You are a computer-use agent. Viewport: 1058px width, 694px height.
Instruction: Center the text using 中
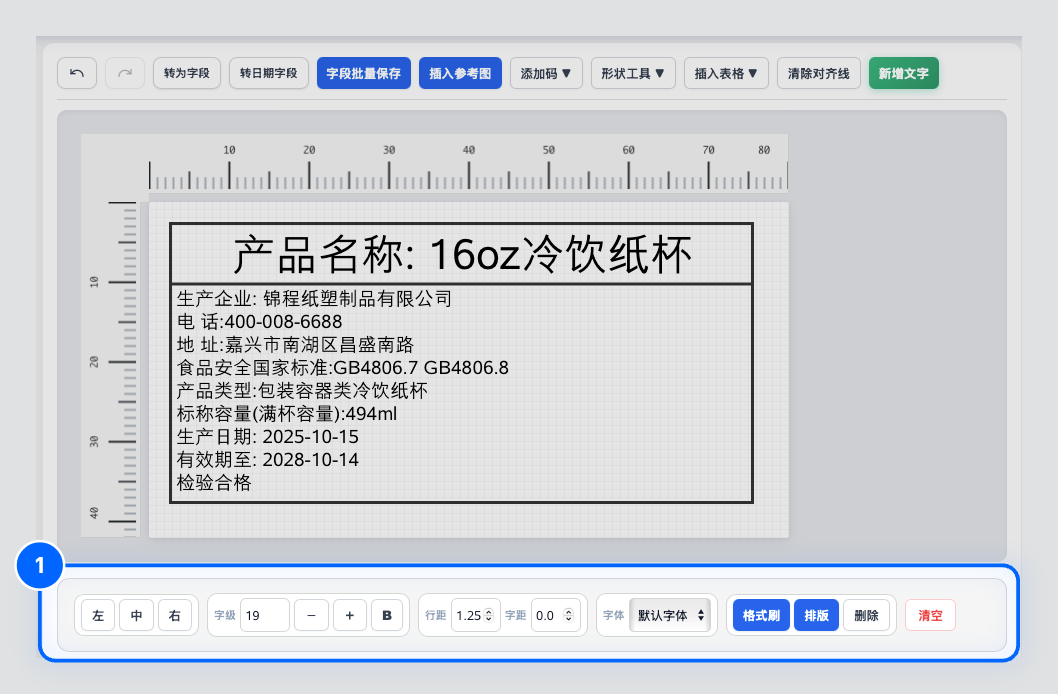[x=136, y=615]
